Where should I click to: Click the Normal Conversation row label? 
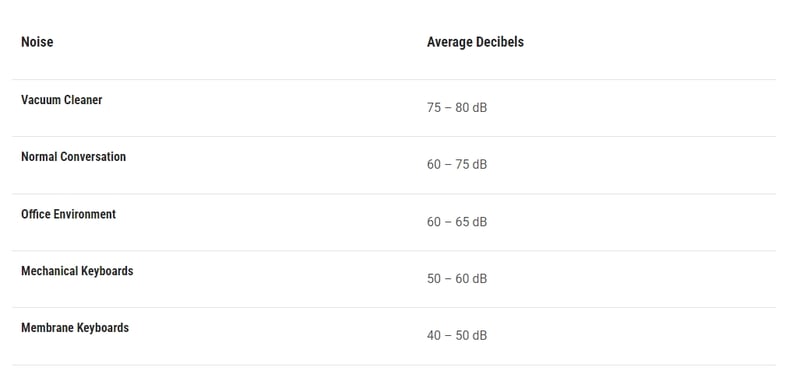(73, 157)
